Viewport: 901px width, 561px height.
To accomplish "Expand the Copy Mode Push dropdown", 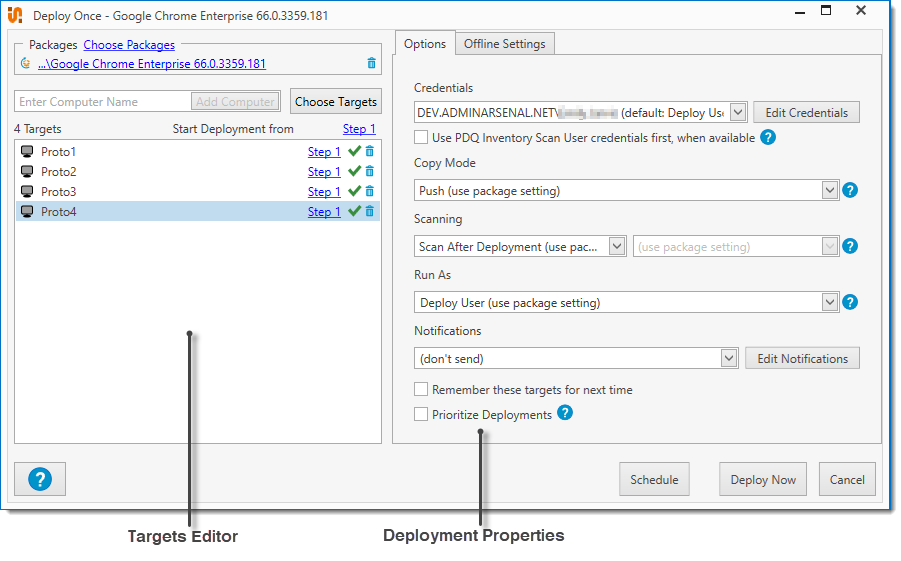I will (x=828, y=190).
